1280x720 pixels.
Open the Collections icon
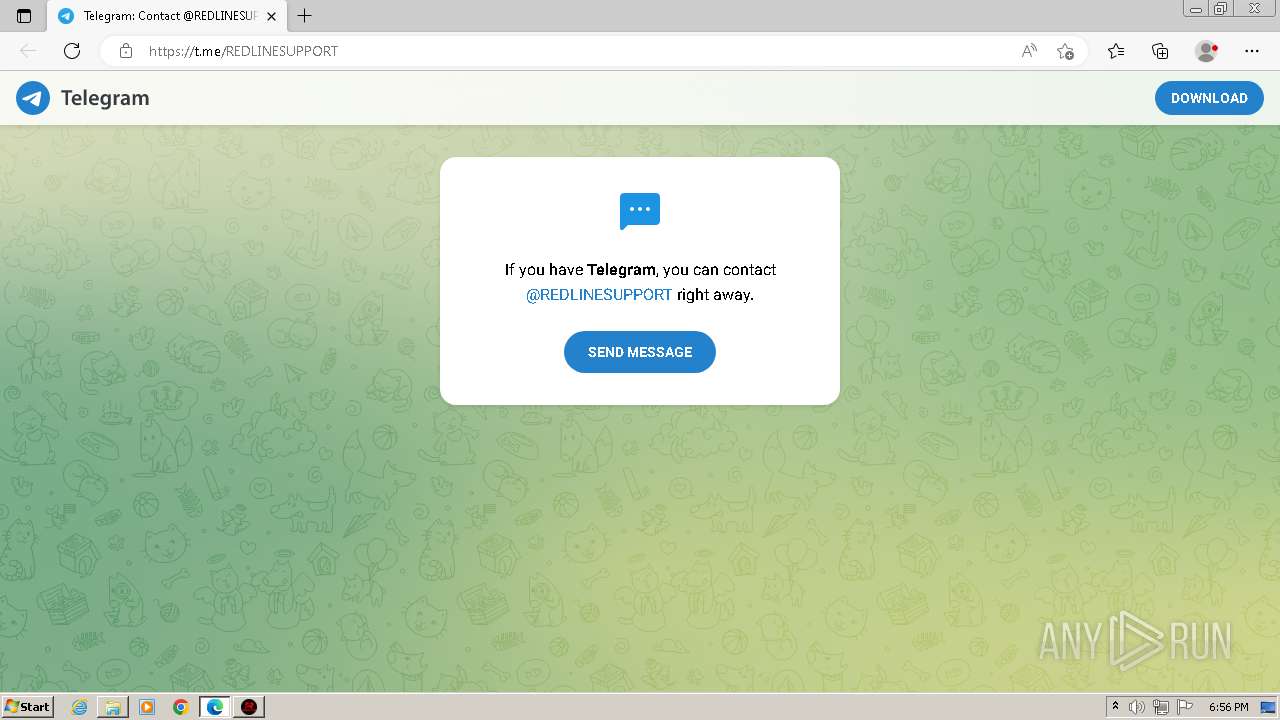[x=1160, y=51]
